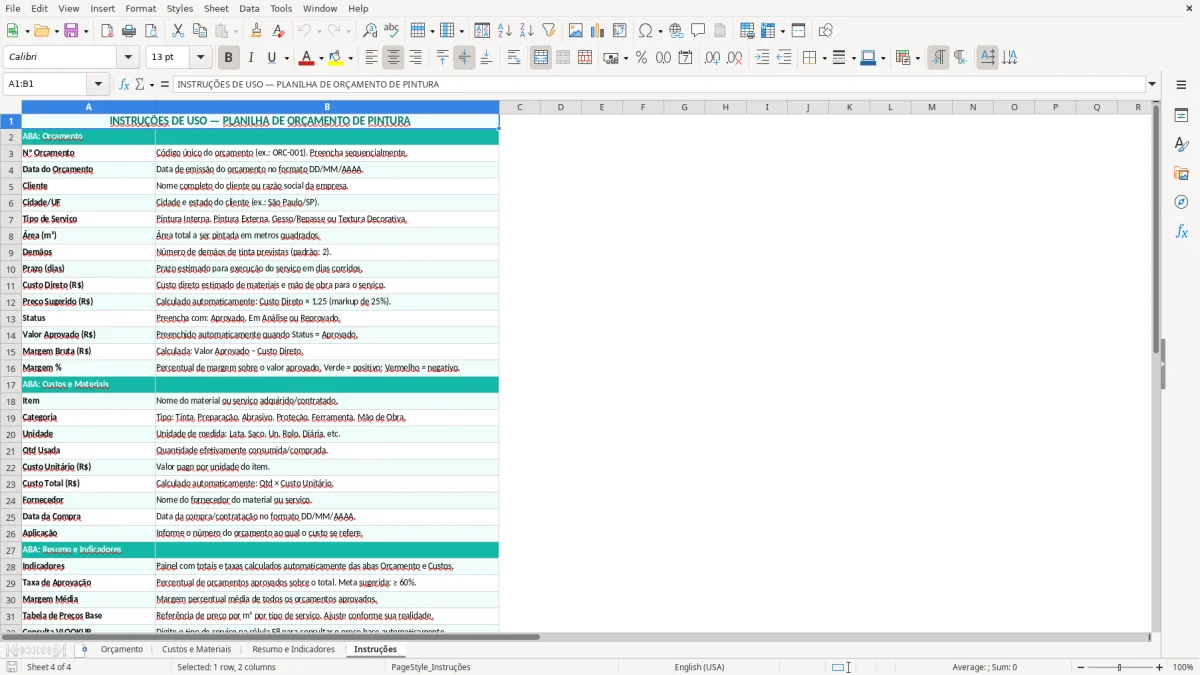Apply red Font Color swatch
This screenshot has width=1200, height=675.
tap(307, 58)
